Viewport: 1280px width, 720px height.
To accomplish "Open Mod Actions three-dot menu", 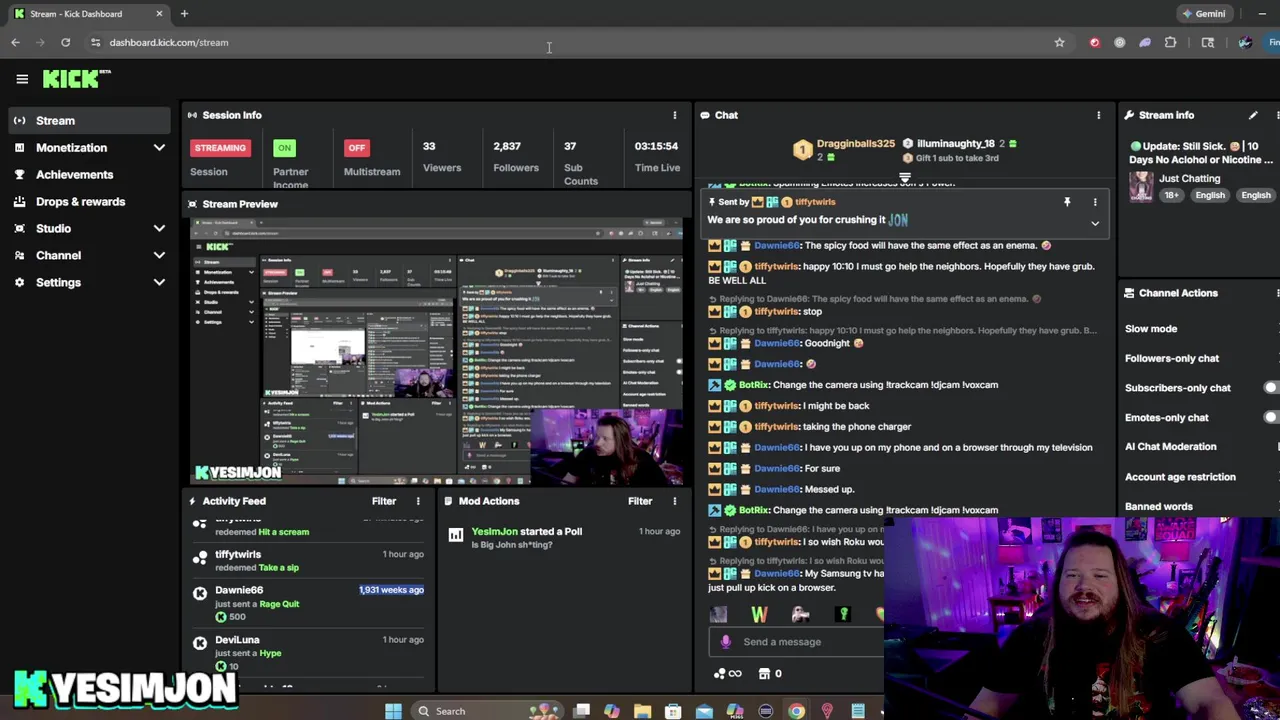I will pyautogui.click(x=674, y=501).
